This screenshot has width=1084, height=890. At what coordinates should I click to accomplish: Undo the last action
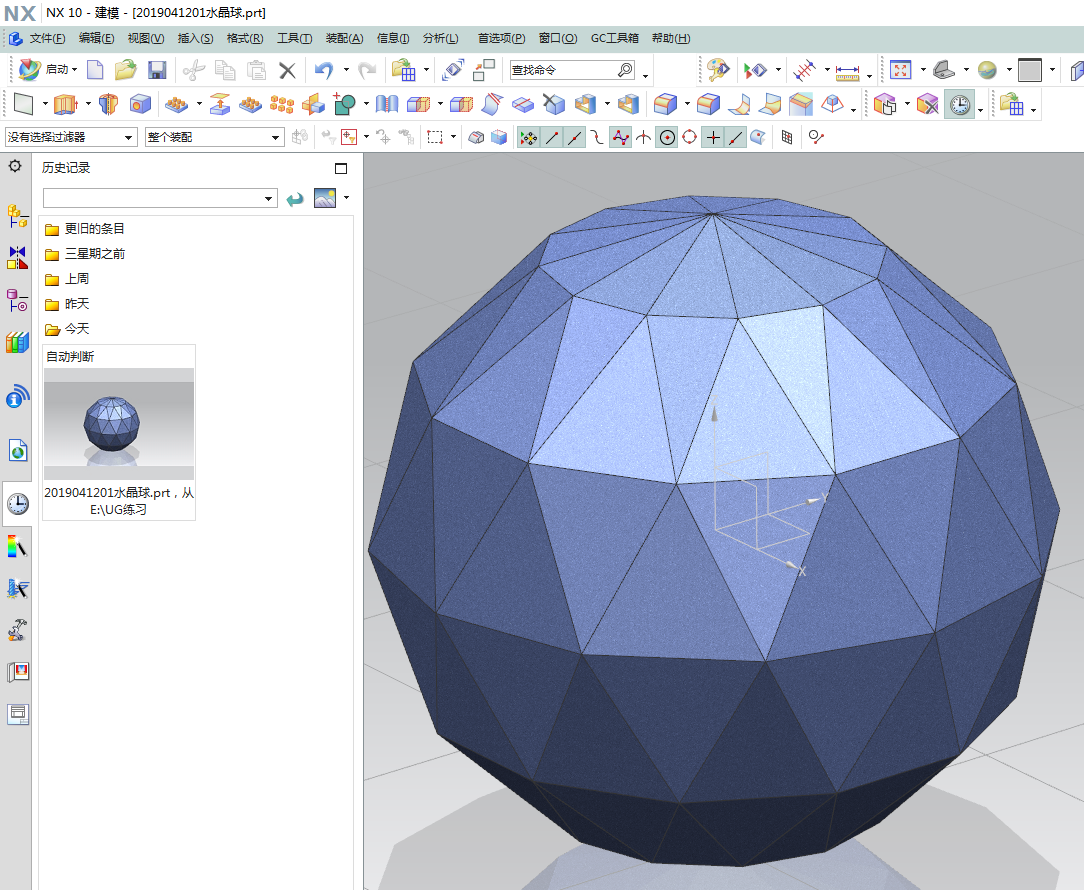coord(324,69)
